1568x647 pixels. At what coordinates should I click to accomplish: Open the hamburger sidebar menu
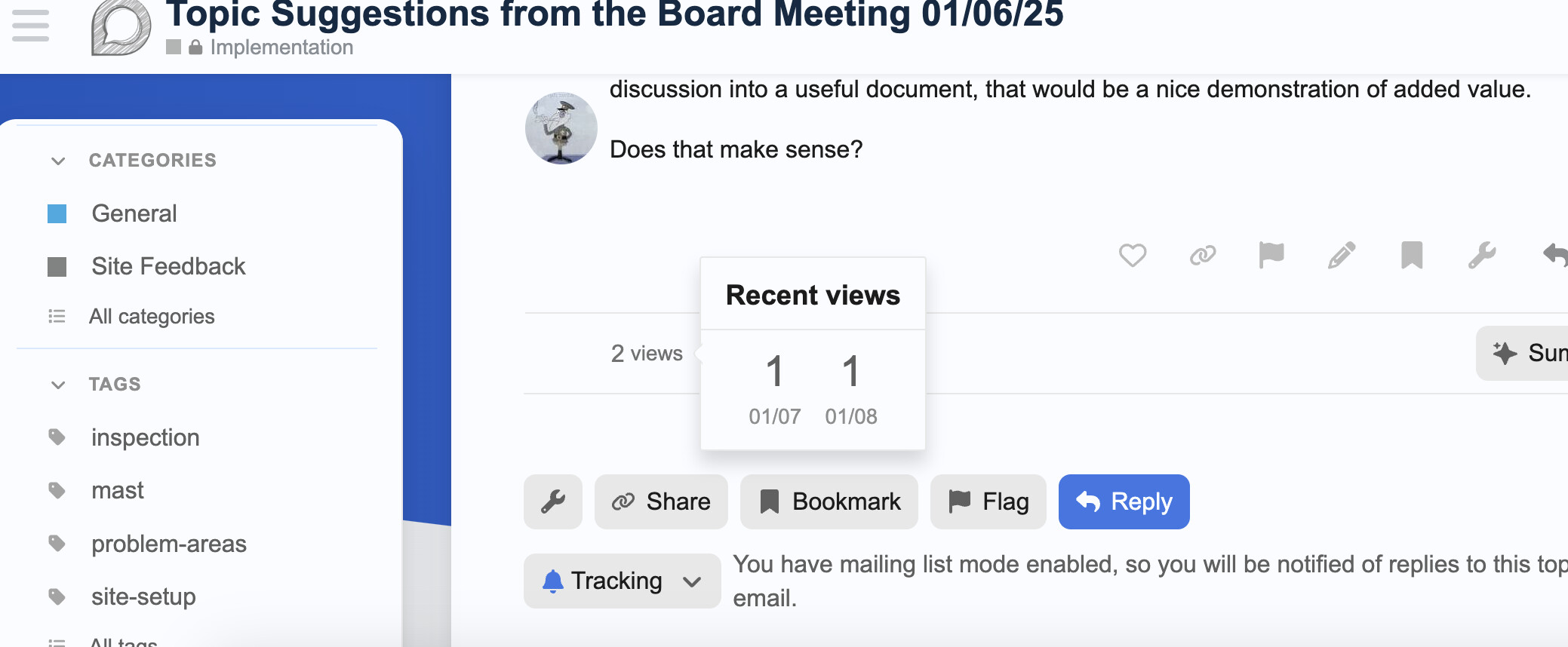pyautogui.click(x=31, y=26)
